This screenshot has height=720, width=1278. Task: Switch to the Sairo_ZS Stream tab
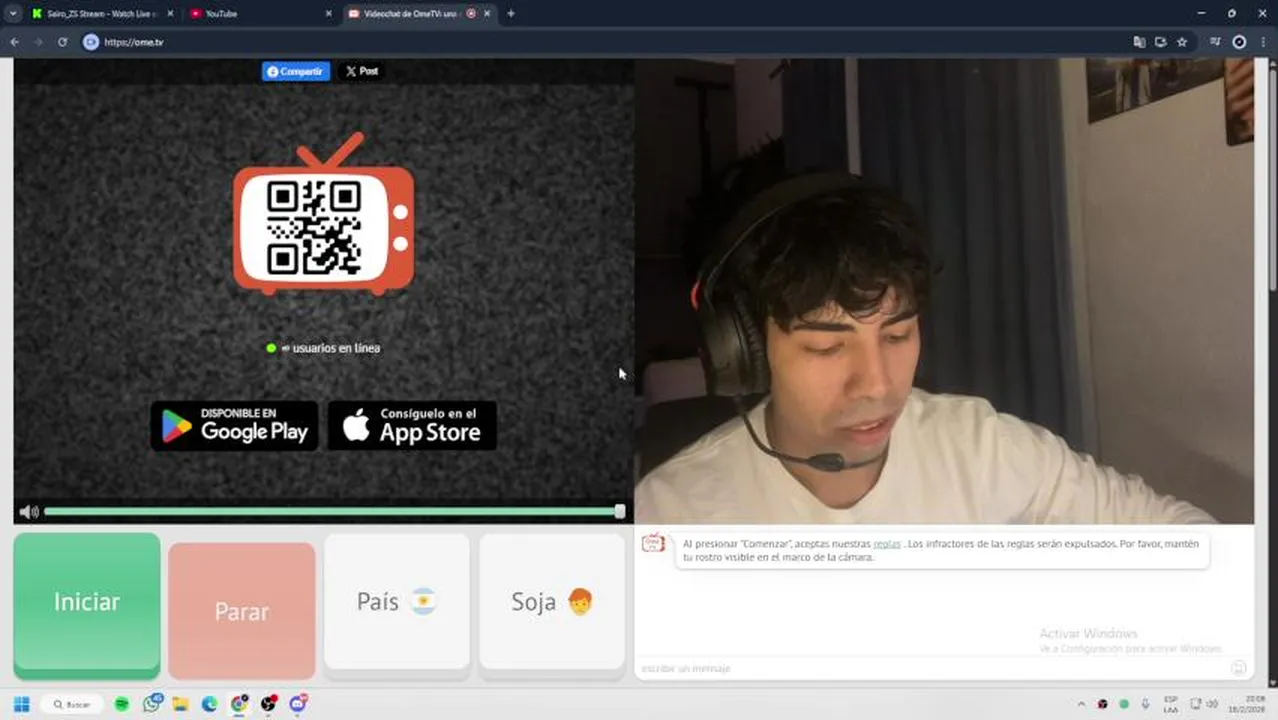(x=100, y=13)
